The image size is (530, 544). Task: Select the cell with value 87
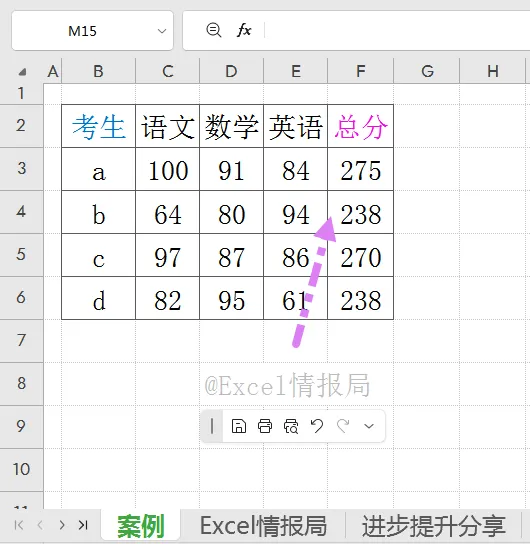(231, 255)
